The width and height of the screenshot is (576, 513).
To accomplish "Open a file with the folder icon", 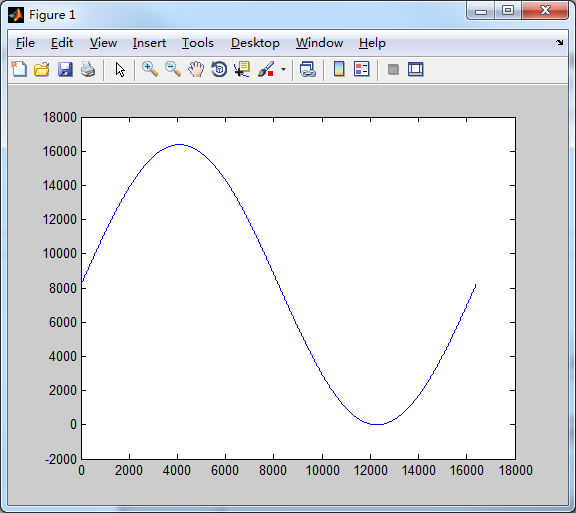I will [42, 69].
